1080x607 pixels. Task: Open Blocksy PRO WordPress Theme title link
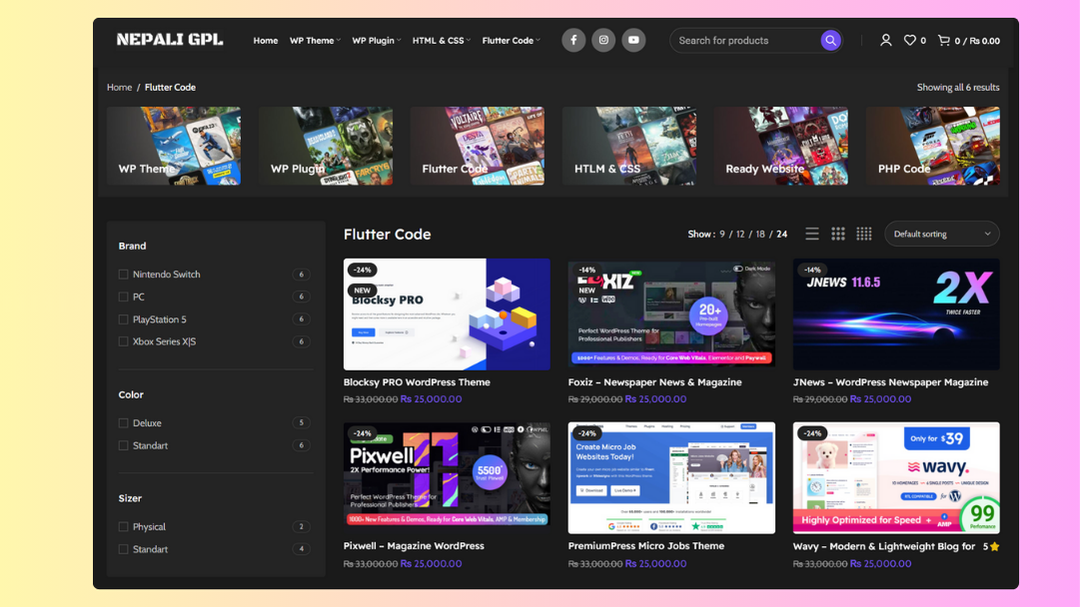pos(417,382)
